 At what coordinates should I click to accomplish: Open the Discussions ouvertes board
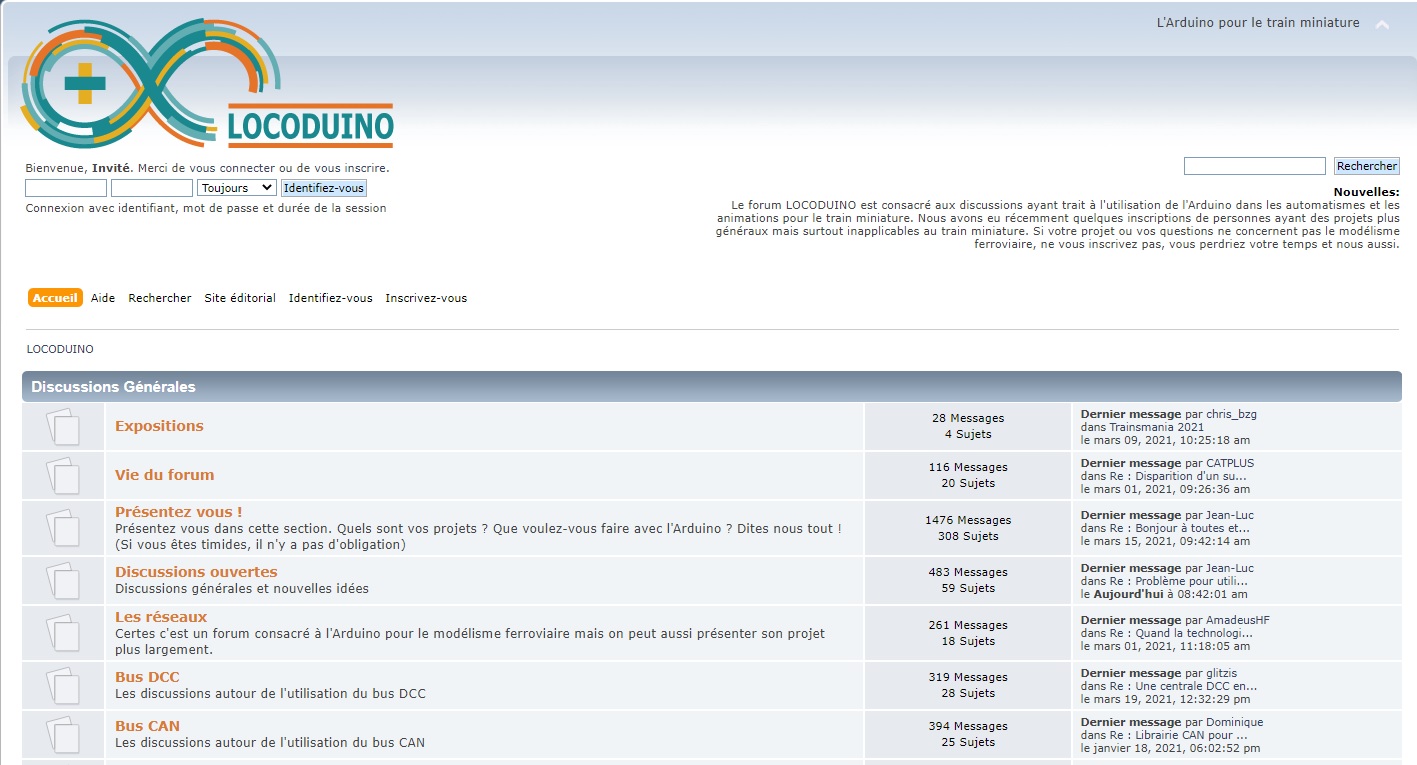196,572
